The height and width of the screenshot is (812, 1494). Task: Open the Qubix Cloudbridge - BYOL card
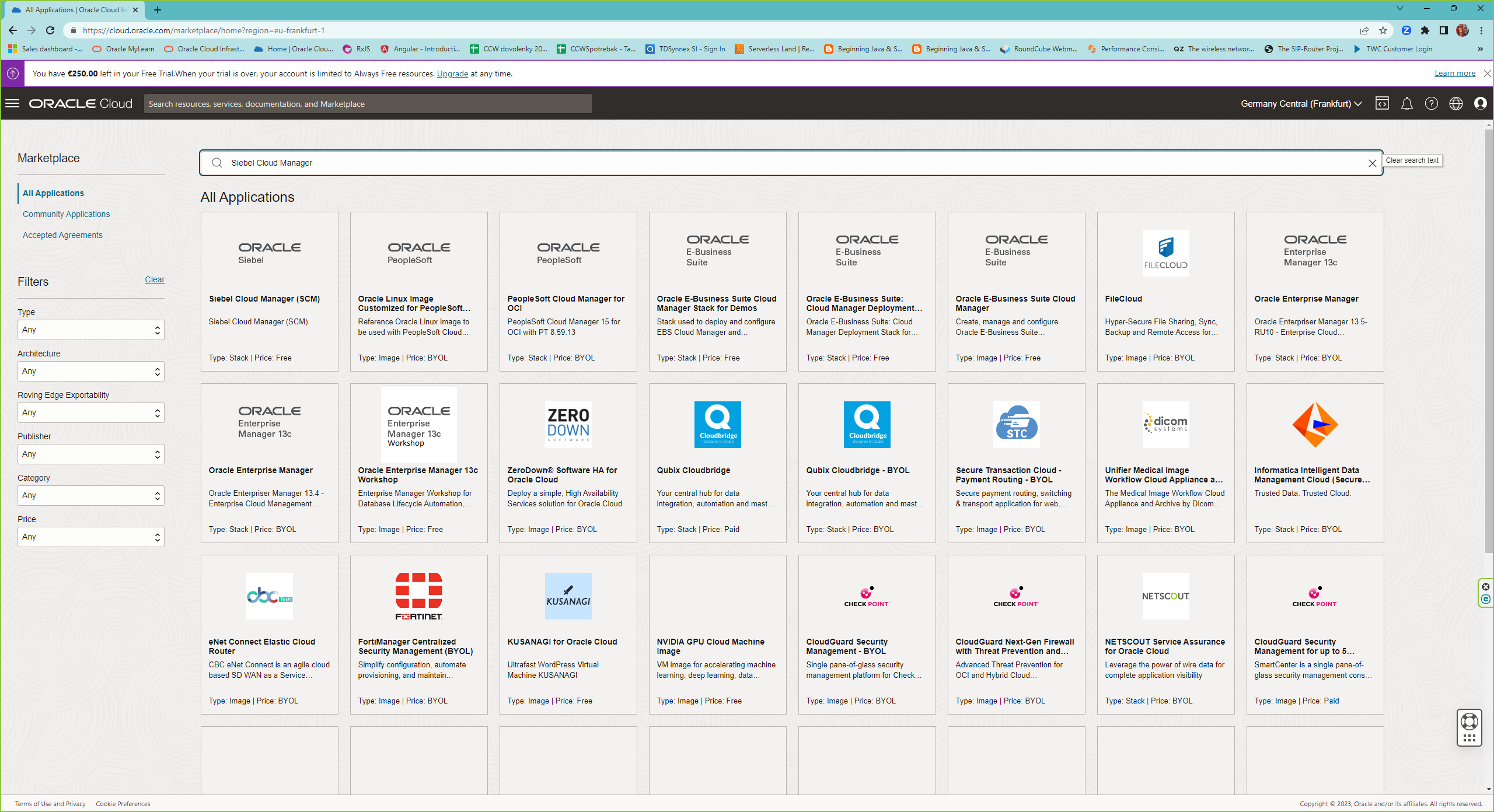(867, 463)
